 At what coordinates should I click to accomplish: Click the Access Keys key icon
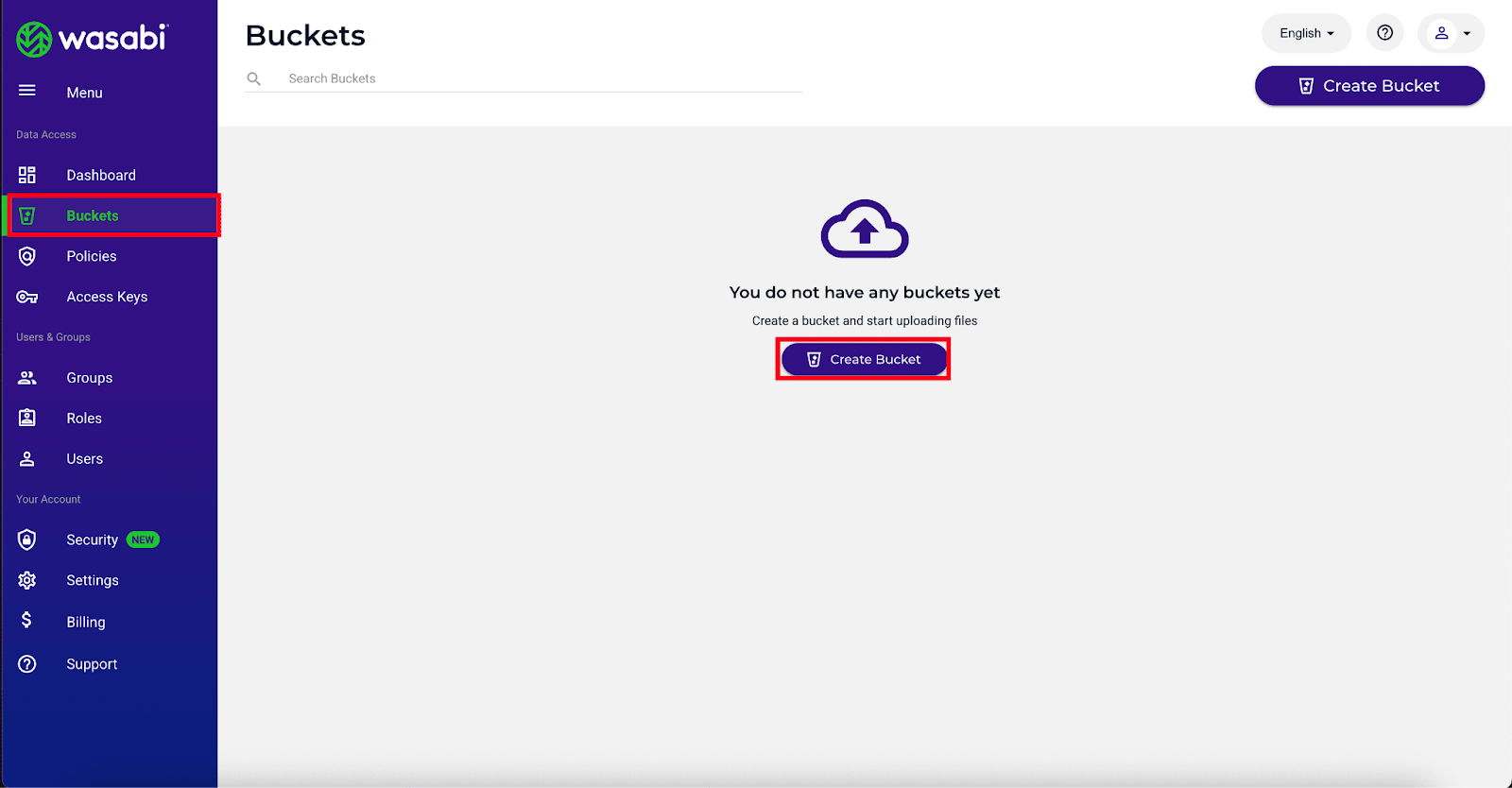[27, 297]
